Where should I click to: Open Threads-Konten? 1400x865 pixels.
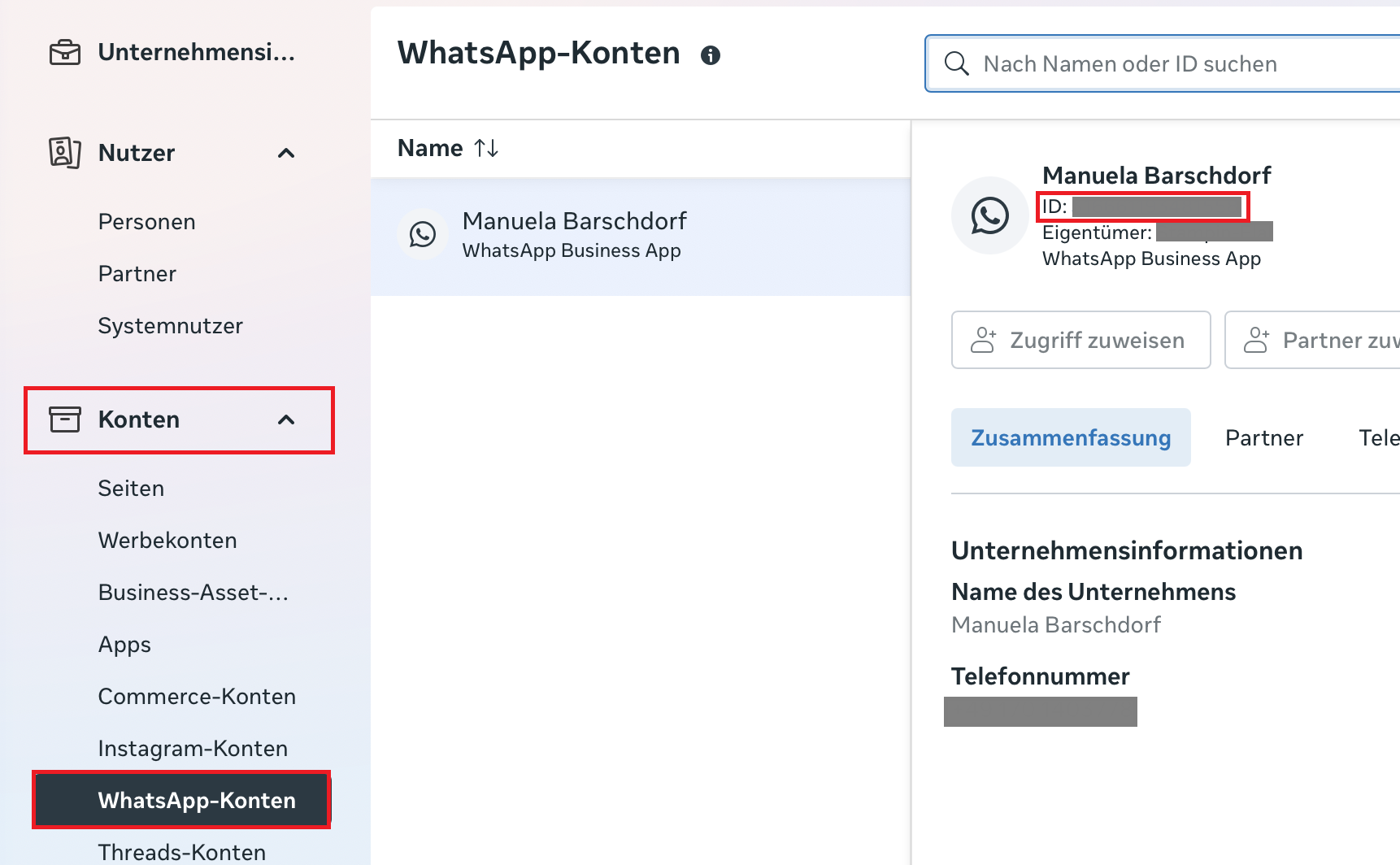[x=182, y=853]
